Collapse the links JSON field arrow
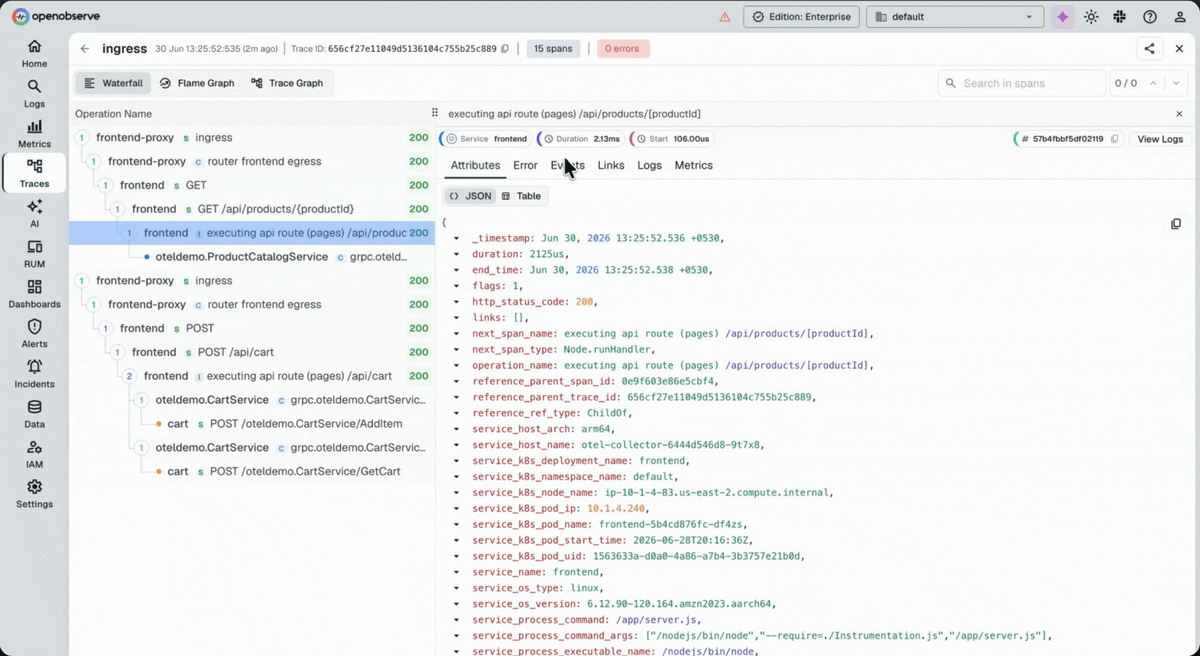1200x656 pixels. (456, 318)
